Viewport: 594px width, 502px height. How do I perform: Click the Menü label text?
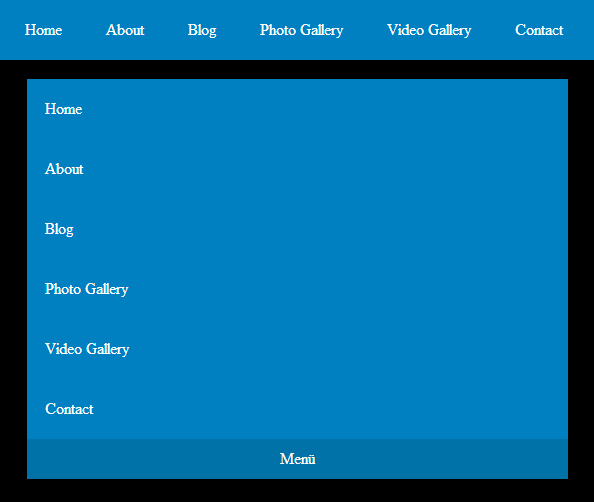(x=297, y=459)
